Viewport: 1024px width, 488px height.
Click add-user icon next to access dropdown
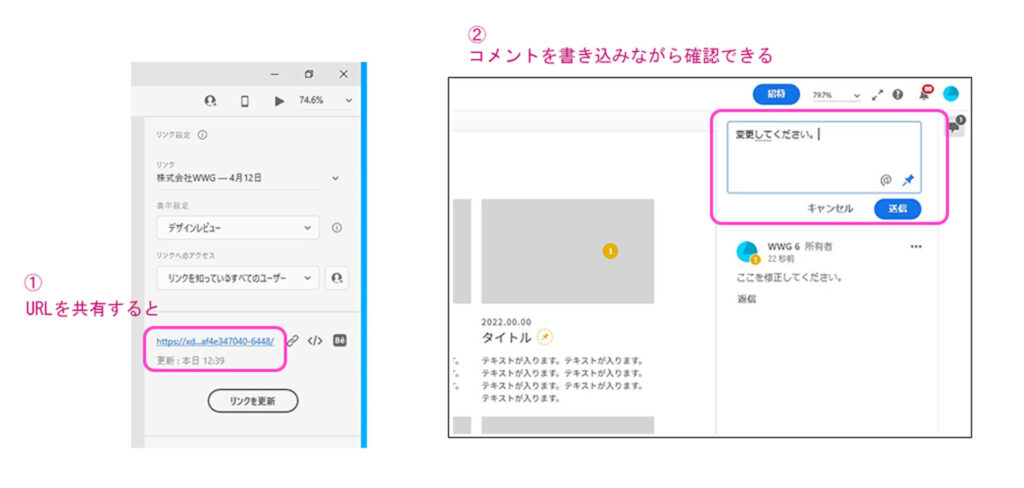[x=337, y=277]
